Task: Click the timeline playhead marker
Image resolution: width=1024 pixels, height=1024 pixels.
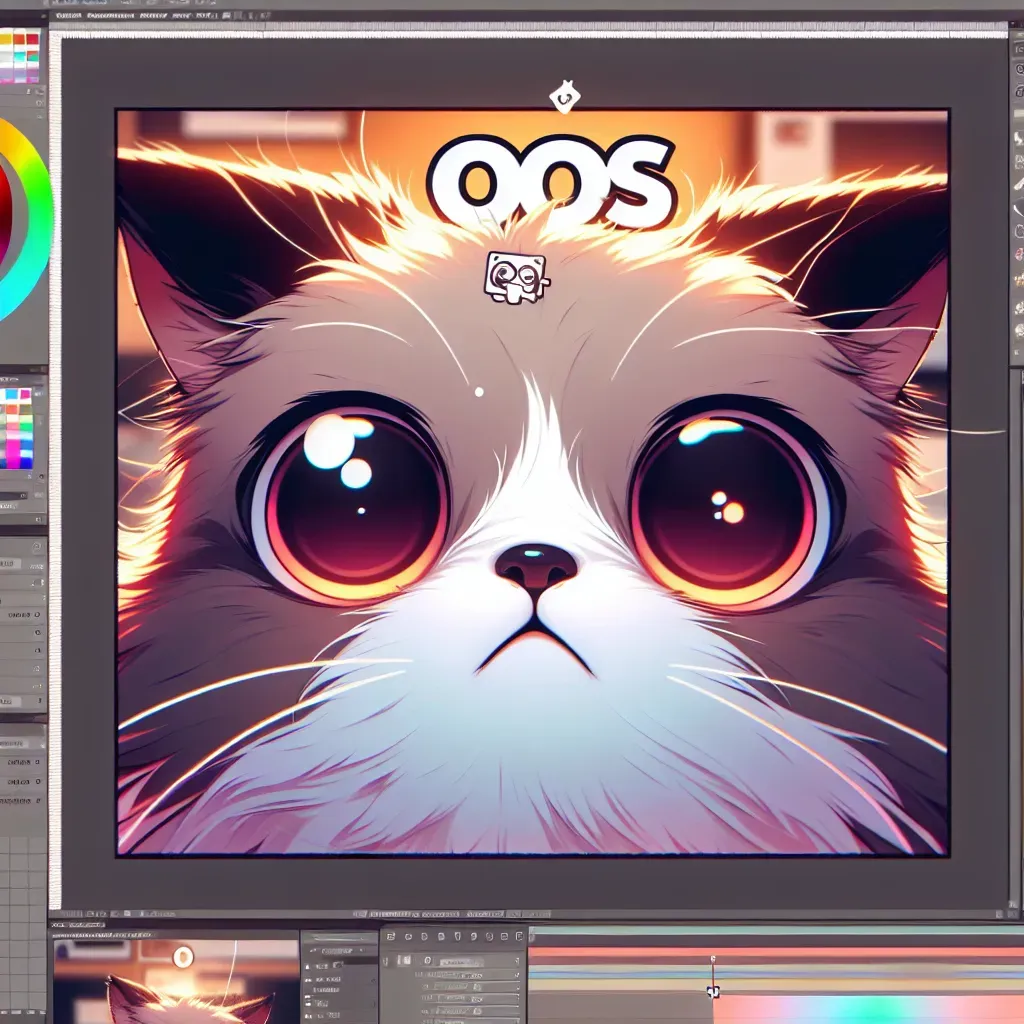Action: 713,959
